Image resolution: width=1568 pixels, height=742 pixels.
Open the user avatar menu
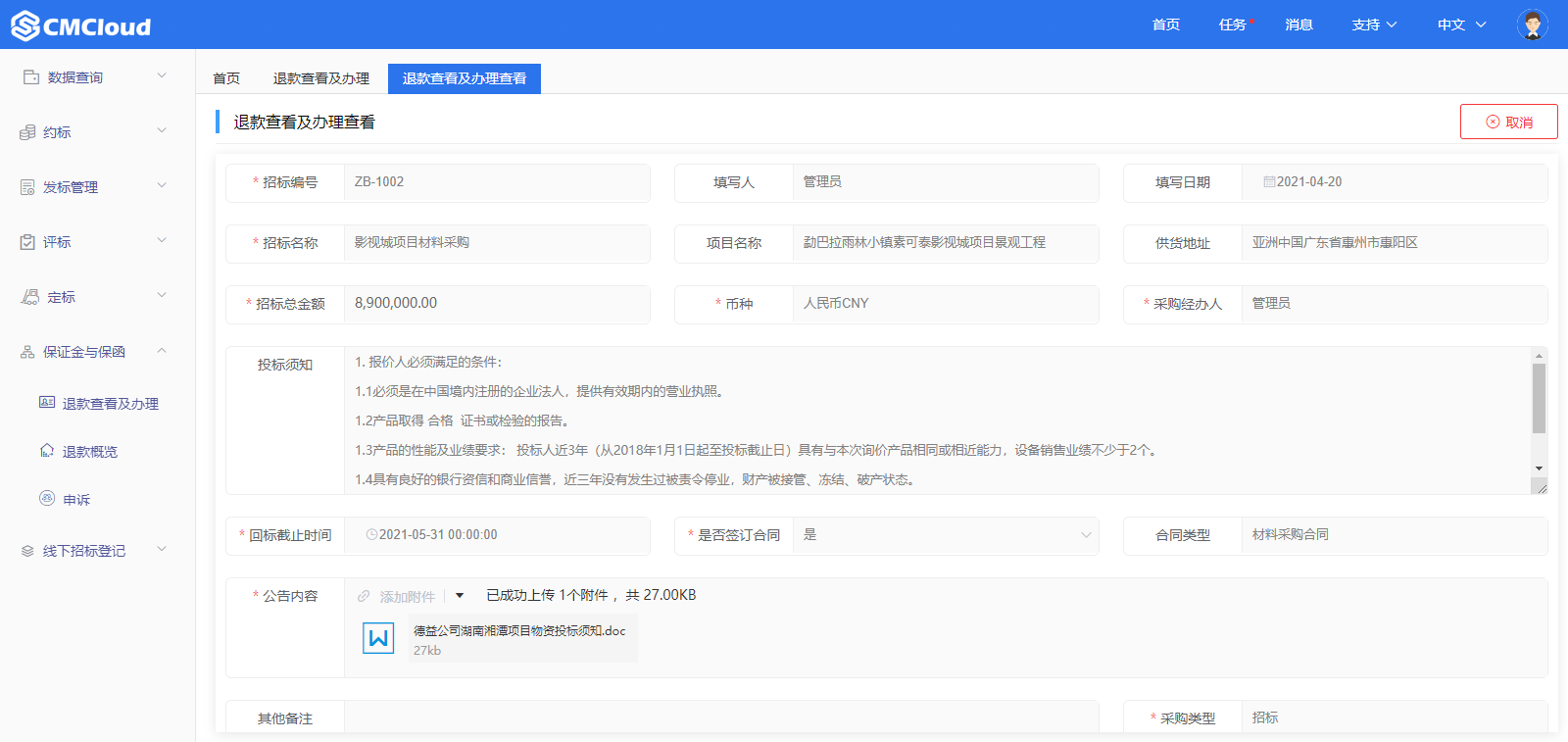(1532, 25)
